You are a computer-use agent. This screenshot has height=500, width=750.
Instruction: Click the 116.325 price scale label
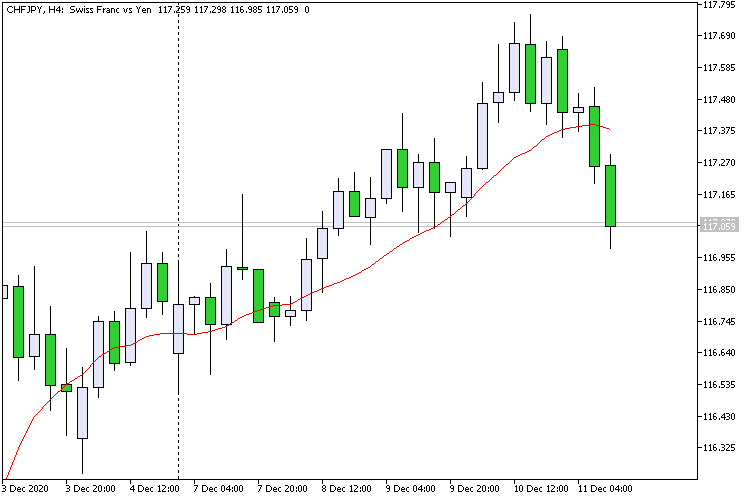(719, 448)
